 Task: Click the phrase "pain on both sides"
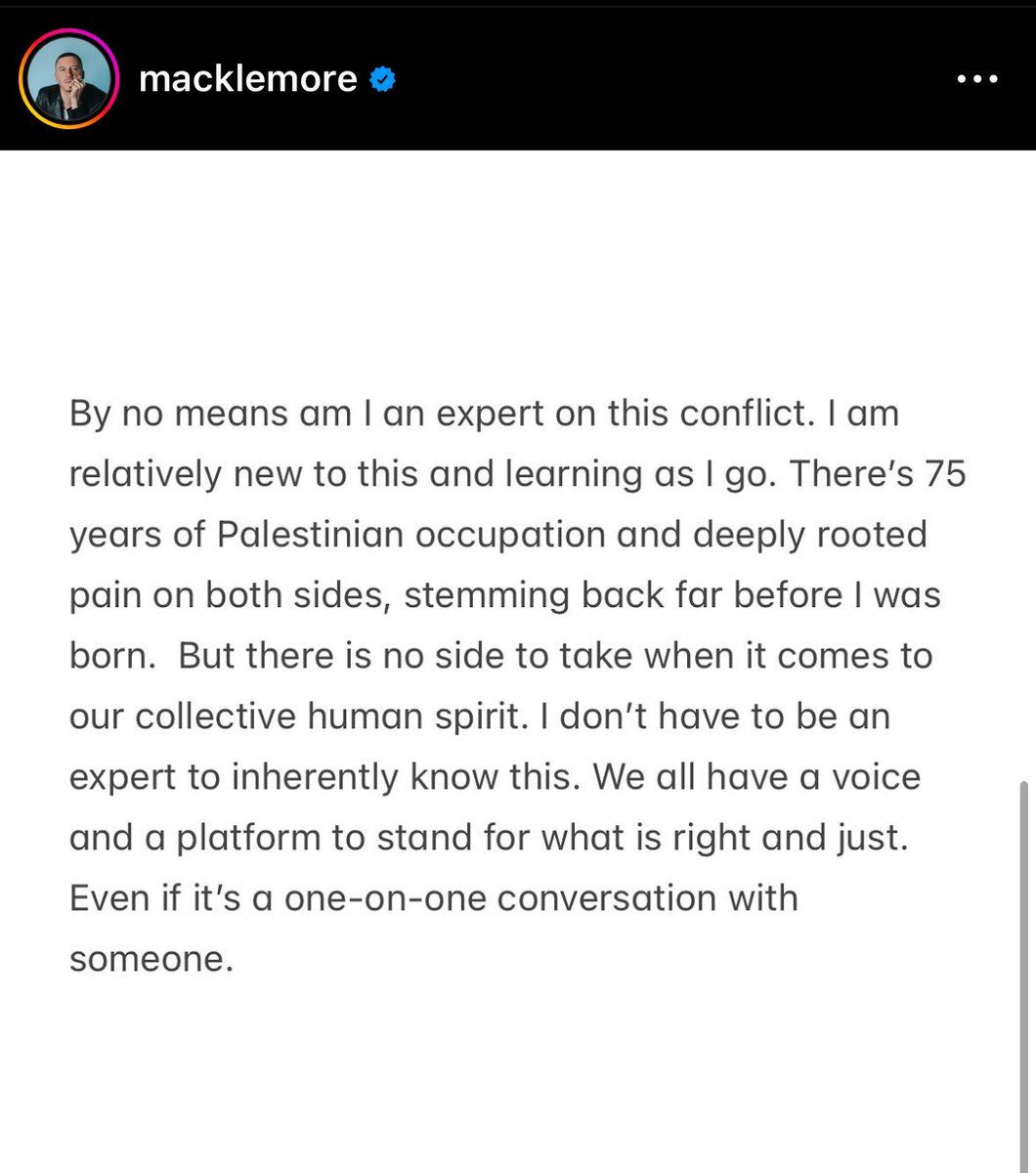pyautogui.click(x=231, y=595)
